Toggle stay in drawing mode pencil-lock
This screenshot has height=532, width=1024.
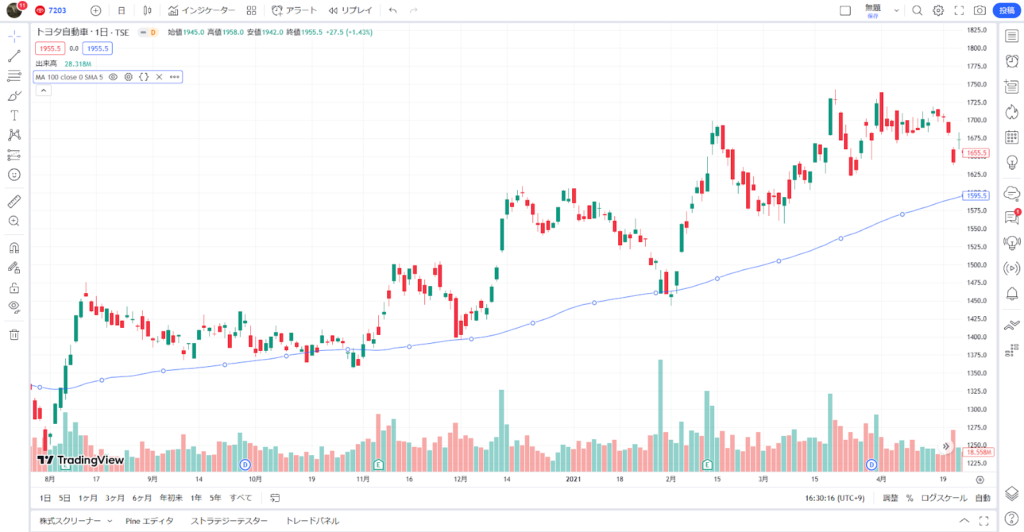click(14, 268)
